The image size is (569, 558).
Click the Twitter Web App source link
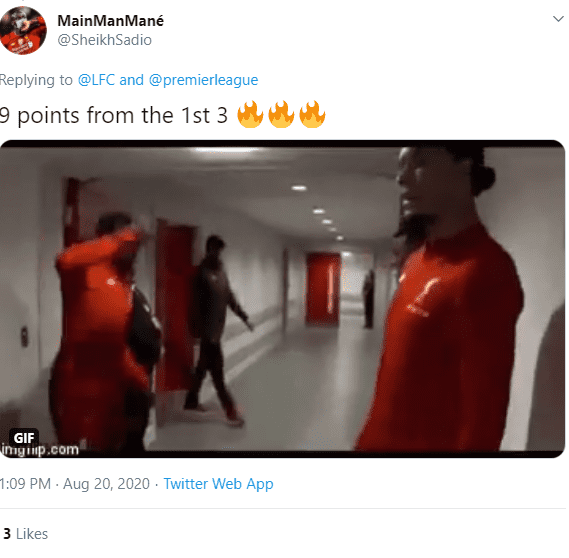[218, 484]
